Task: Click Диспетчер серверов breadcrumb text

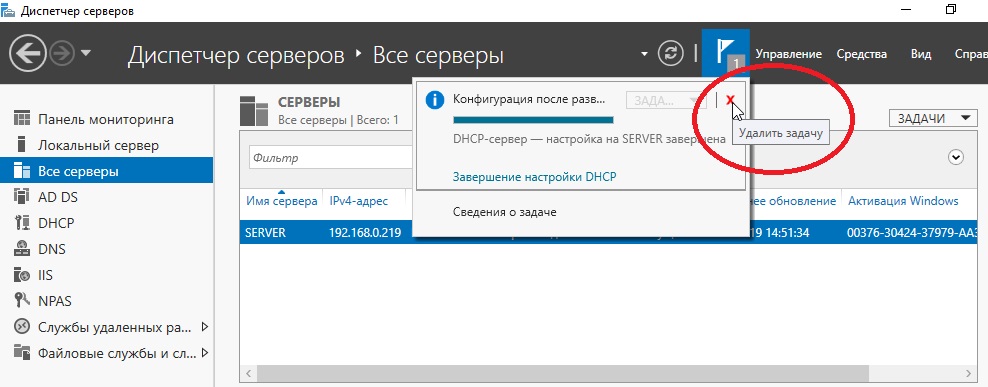Action: [236, 55]
